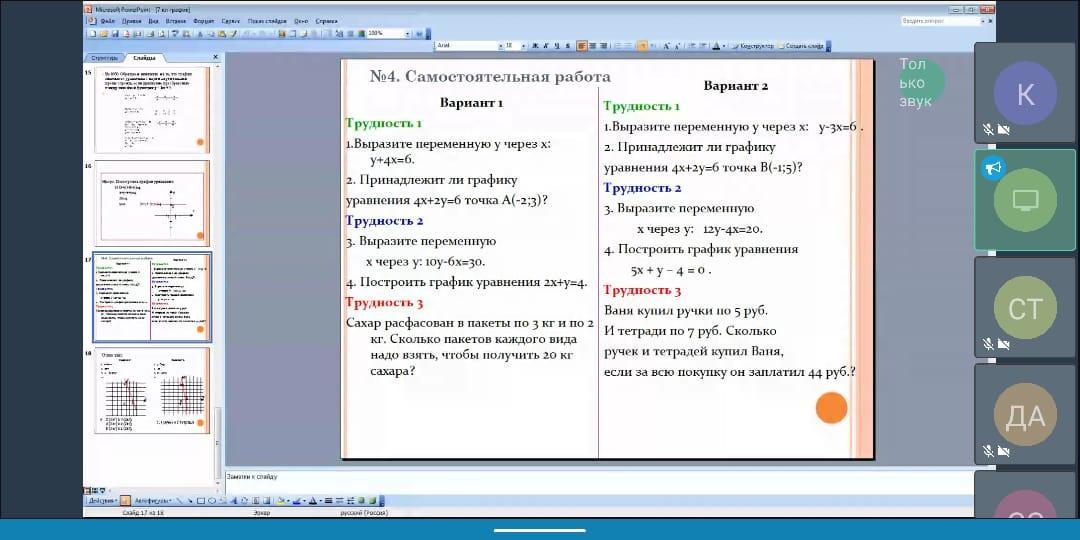
Task: Increase font size with large A icon
Action: pyautogui.click(x=666, y=46)
